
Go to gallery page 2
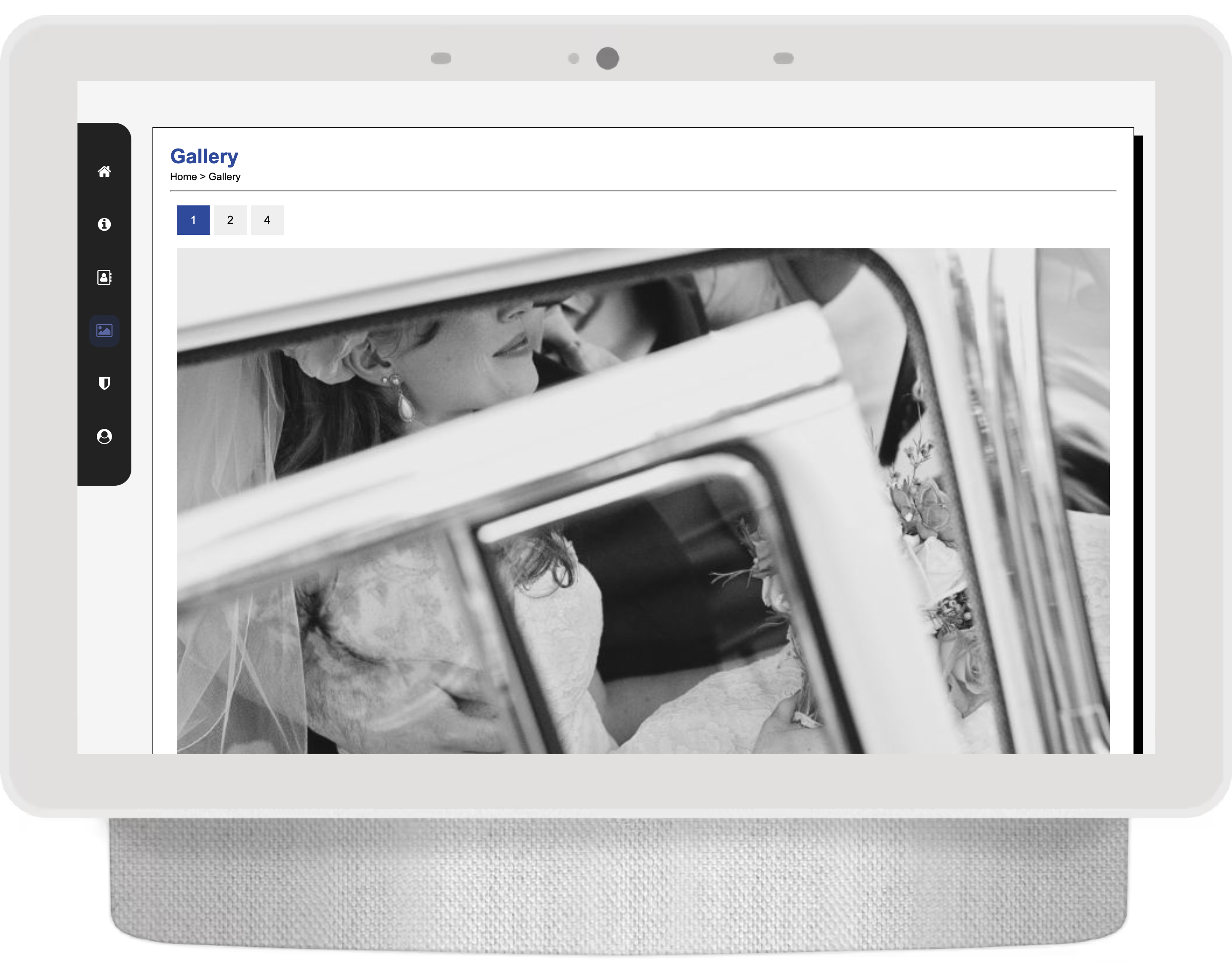pyautogui.click(x=230, y=220)
